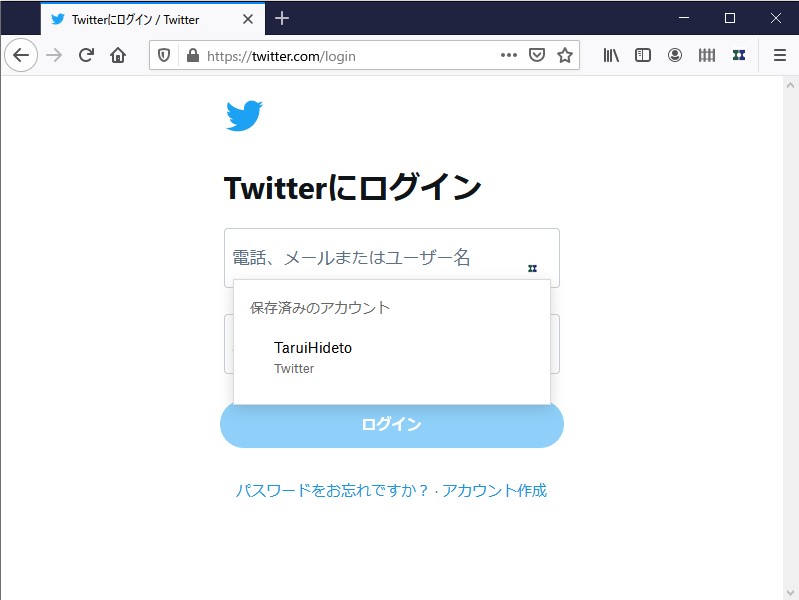Click the Twitter bird logo
This screenshot has height=600, width=799.
pyautogui.click(x=244, y=116)
